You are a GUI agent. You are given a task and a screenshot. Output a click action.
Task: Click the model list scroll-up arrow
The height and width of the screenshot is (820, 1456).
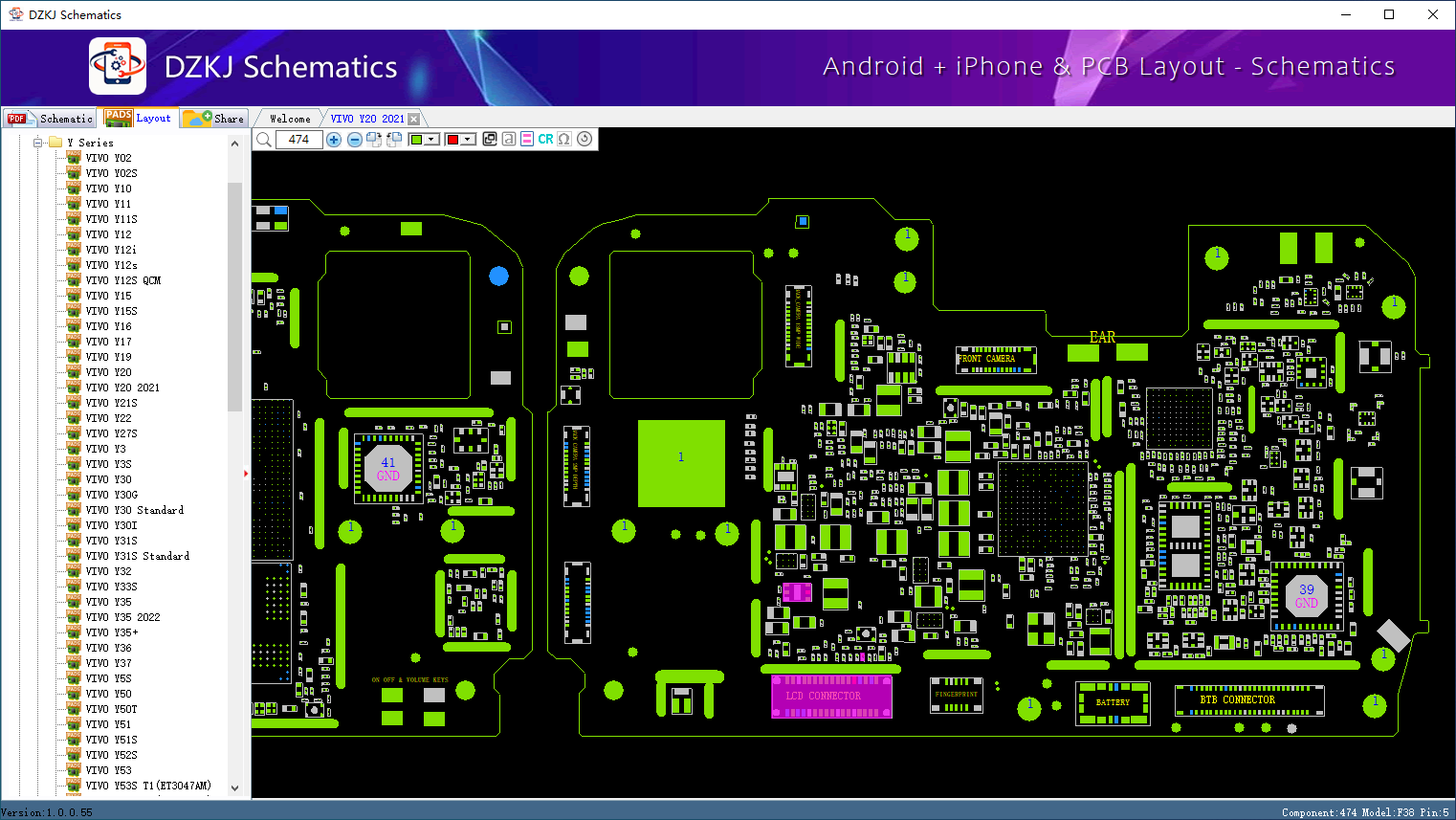(234, 144)
